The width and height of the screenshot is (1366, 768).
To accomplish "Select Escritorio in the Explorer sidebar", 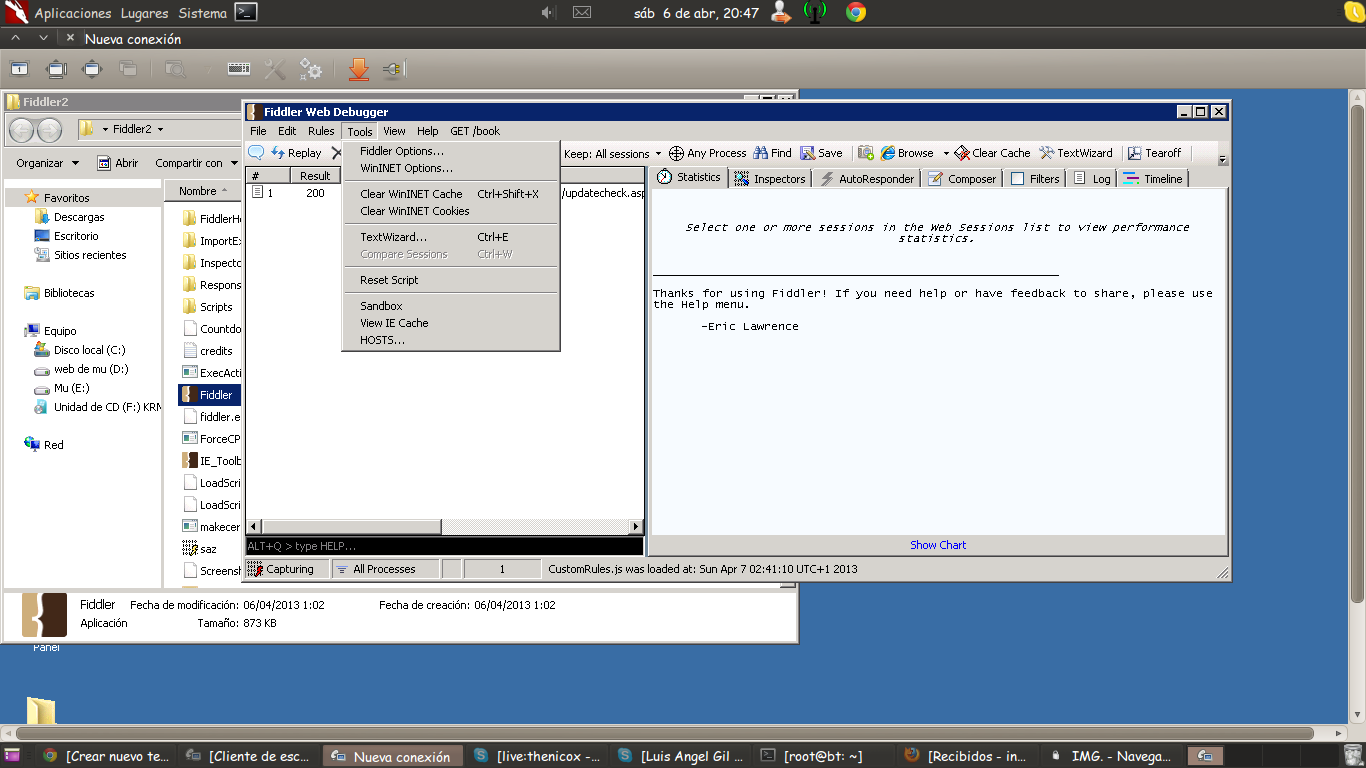I will (x=76, y=236).
